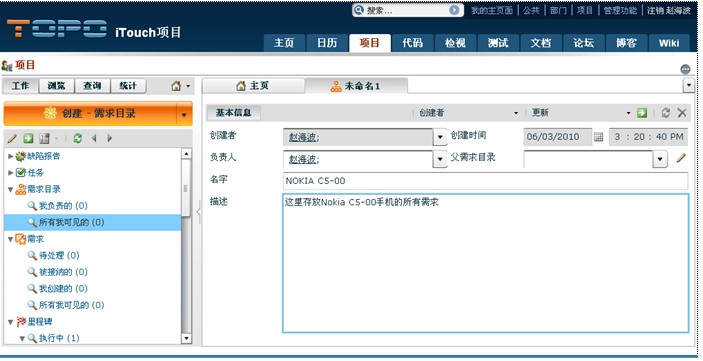The width and height of the screenshot is (703, 361).
Task: Click the 名字 input field
Action: click(486, 181)
